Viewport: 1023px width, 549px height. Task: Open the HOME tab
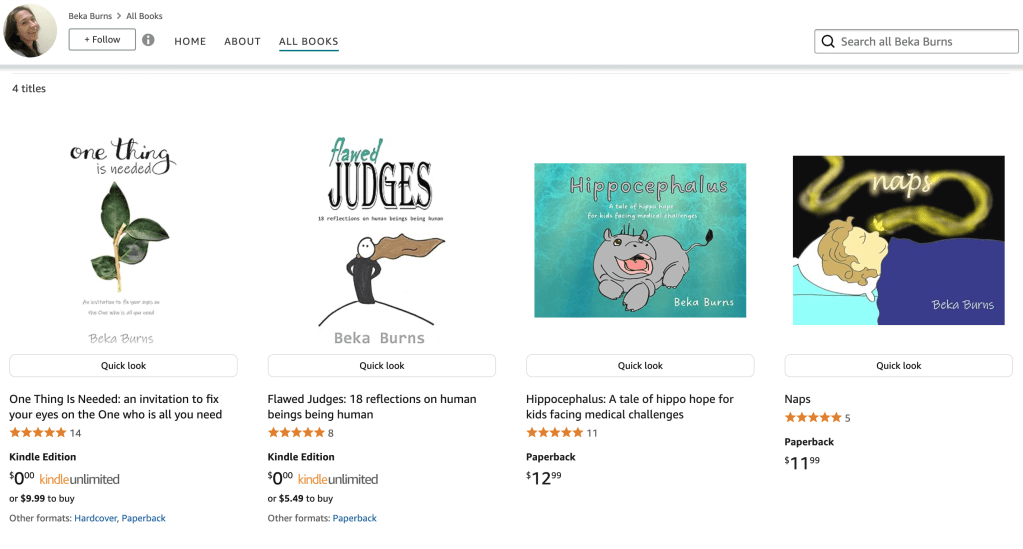pyautogui.click(x=190, y=41)
